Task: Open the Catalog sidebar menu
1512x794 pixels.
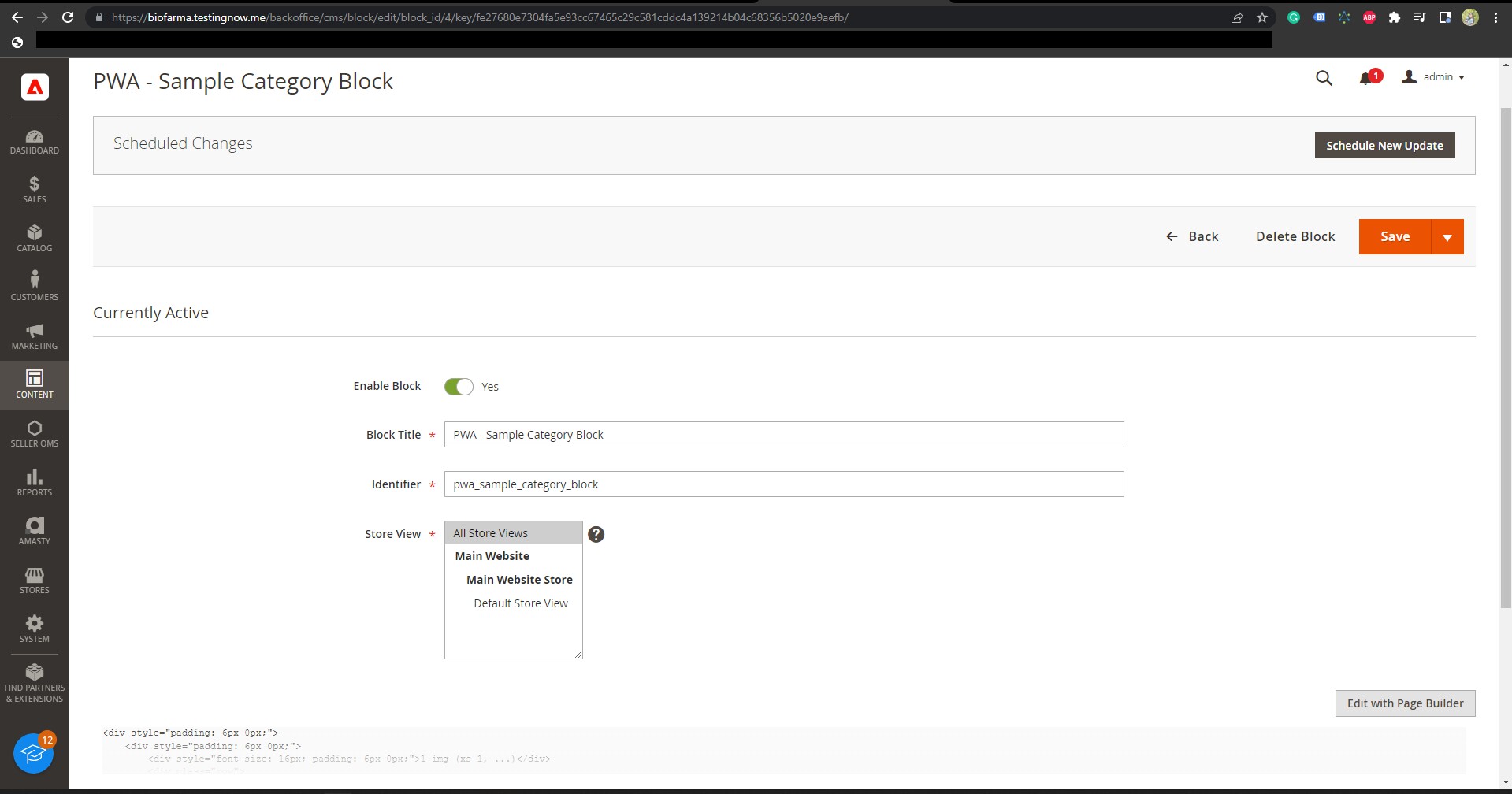Action: click(35, 239)
